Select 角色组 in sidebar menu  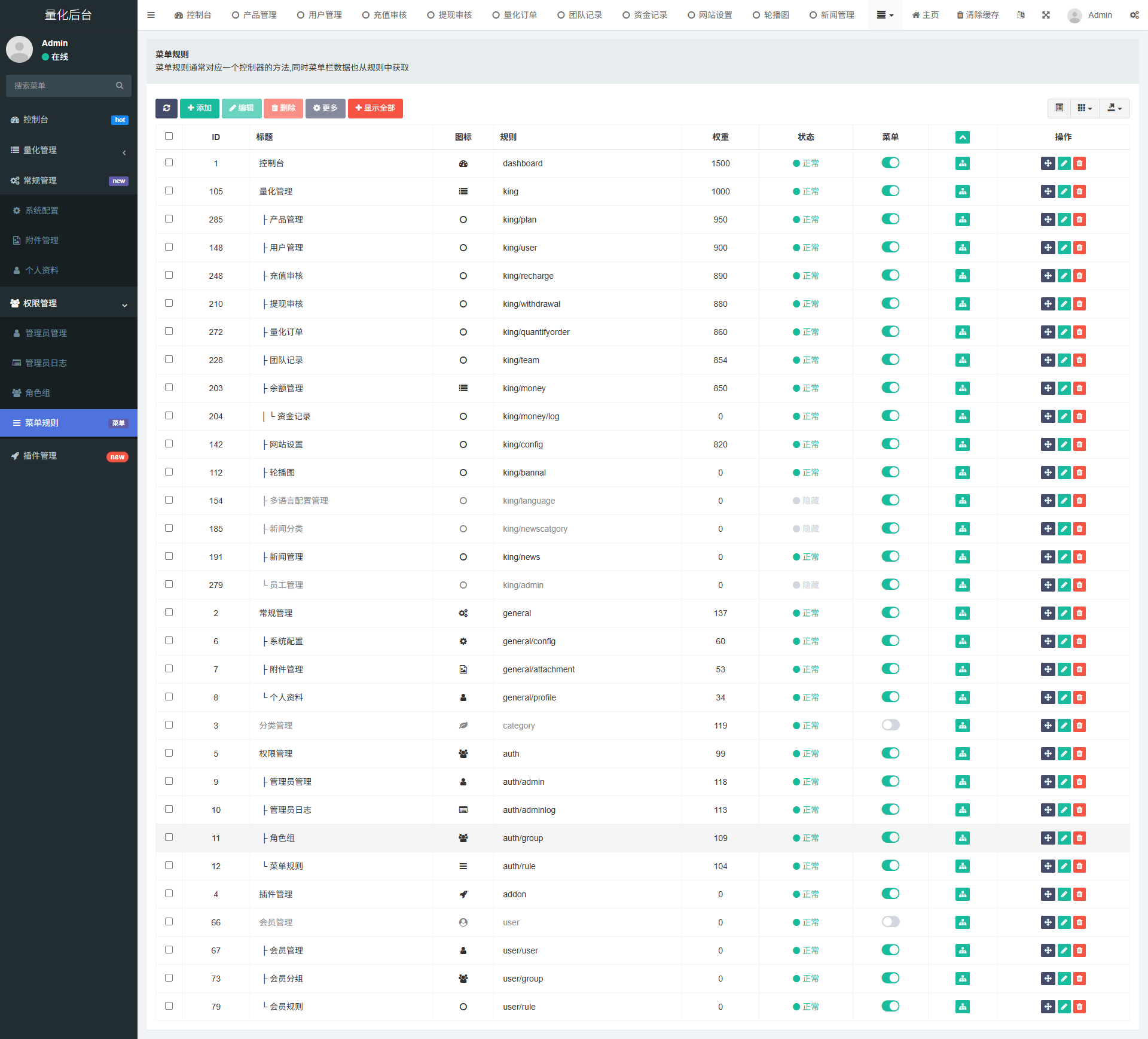pos(38,393)
